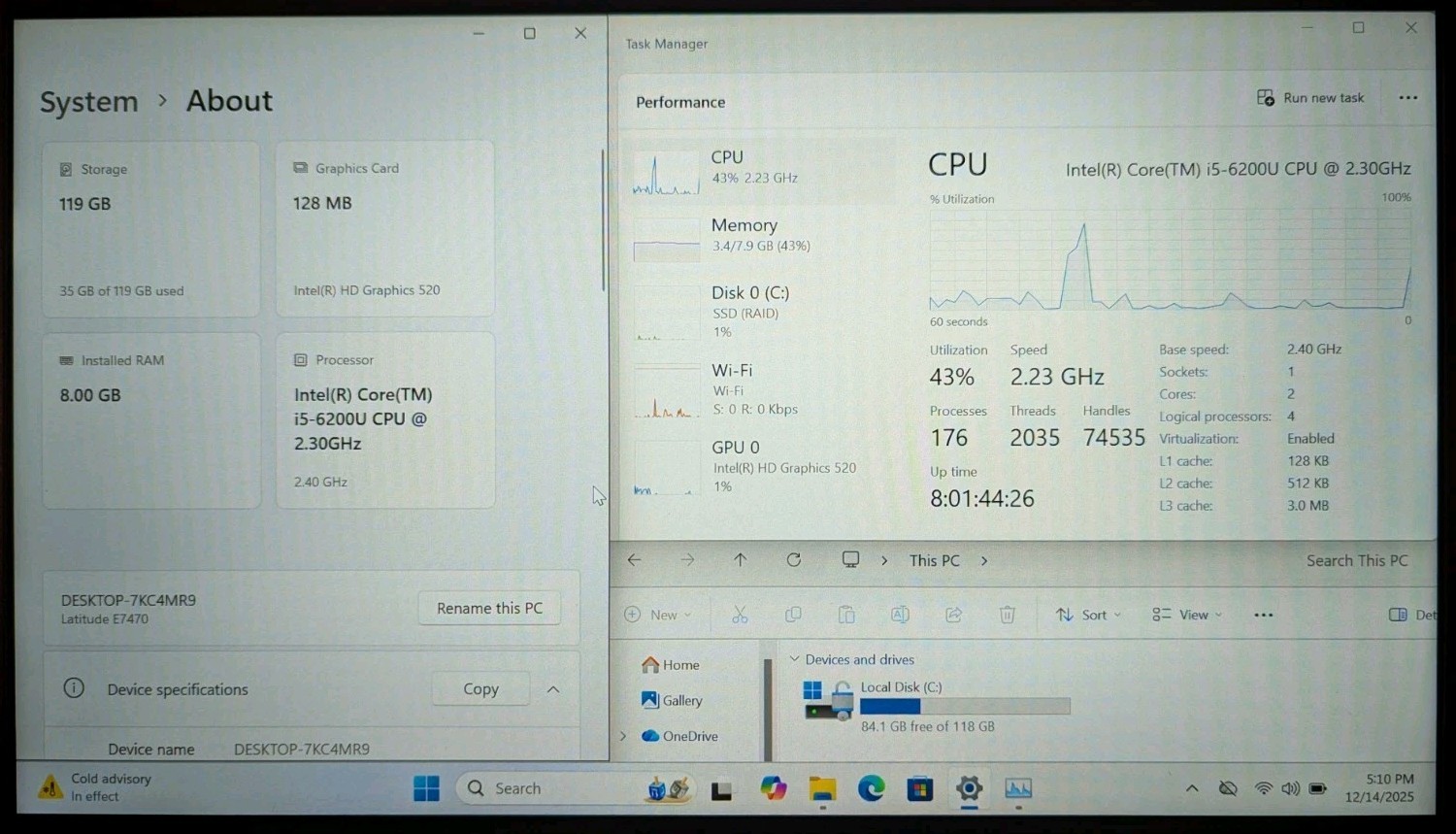1456x834 pixels.
Task: Open clock showing 5:10 PM
Action: [x=1379, y=787]
